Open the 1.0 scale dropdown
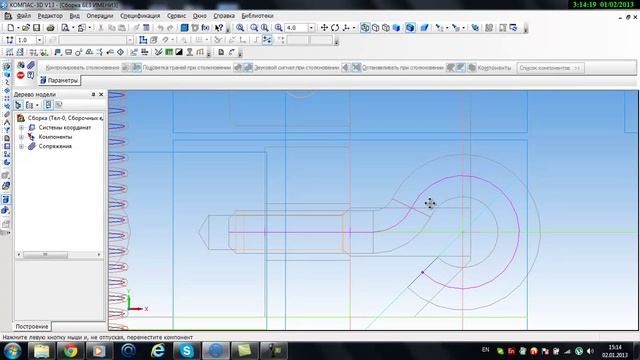Image resolution: width=640 pixels, height=360 pixels. [40, 40]
